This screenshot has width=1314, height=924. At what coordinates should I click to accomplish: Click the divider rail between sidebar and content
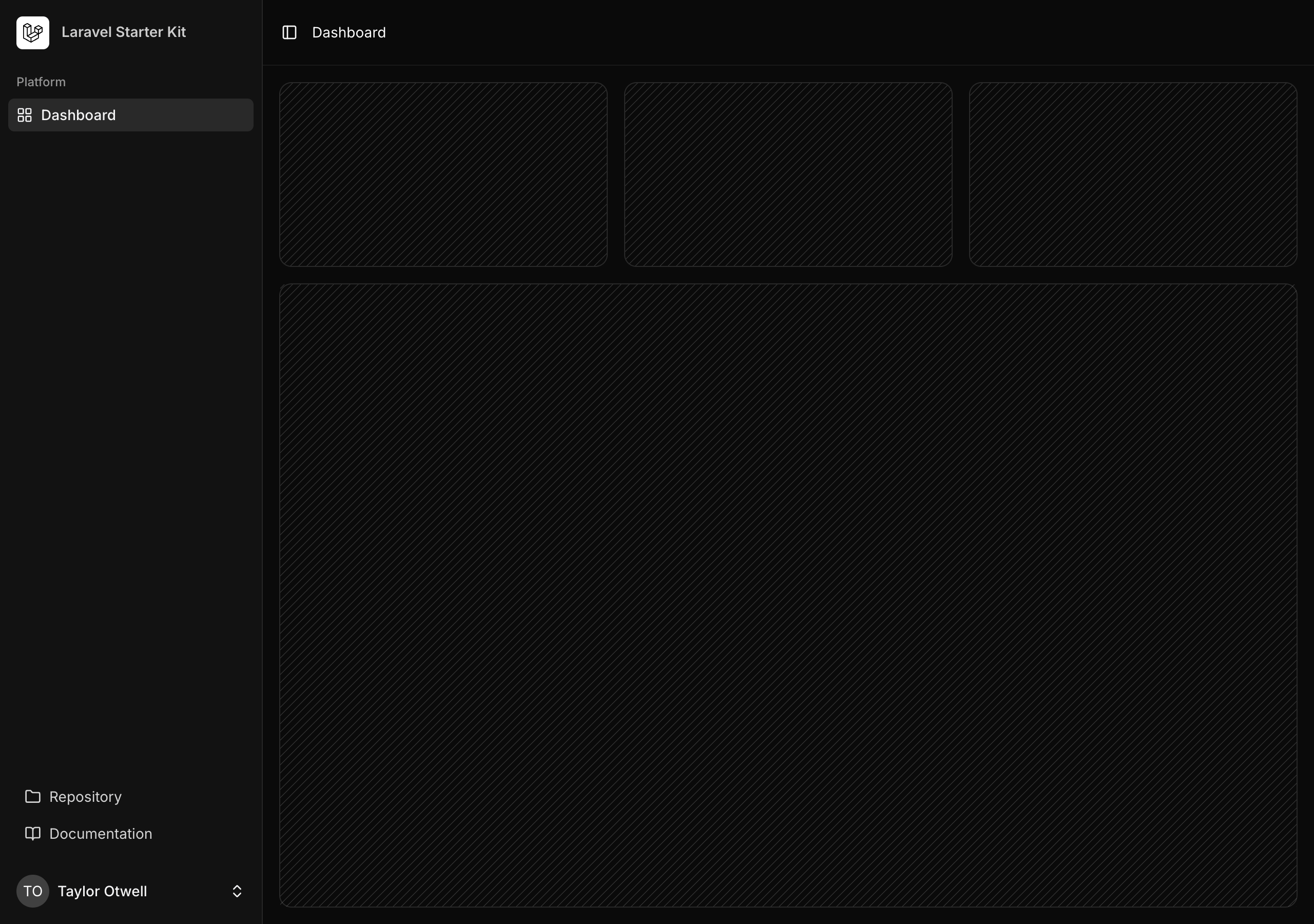point(263,458)
